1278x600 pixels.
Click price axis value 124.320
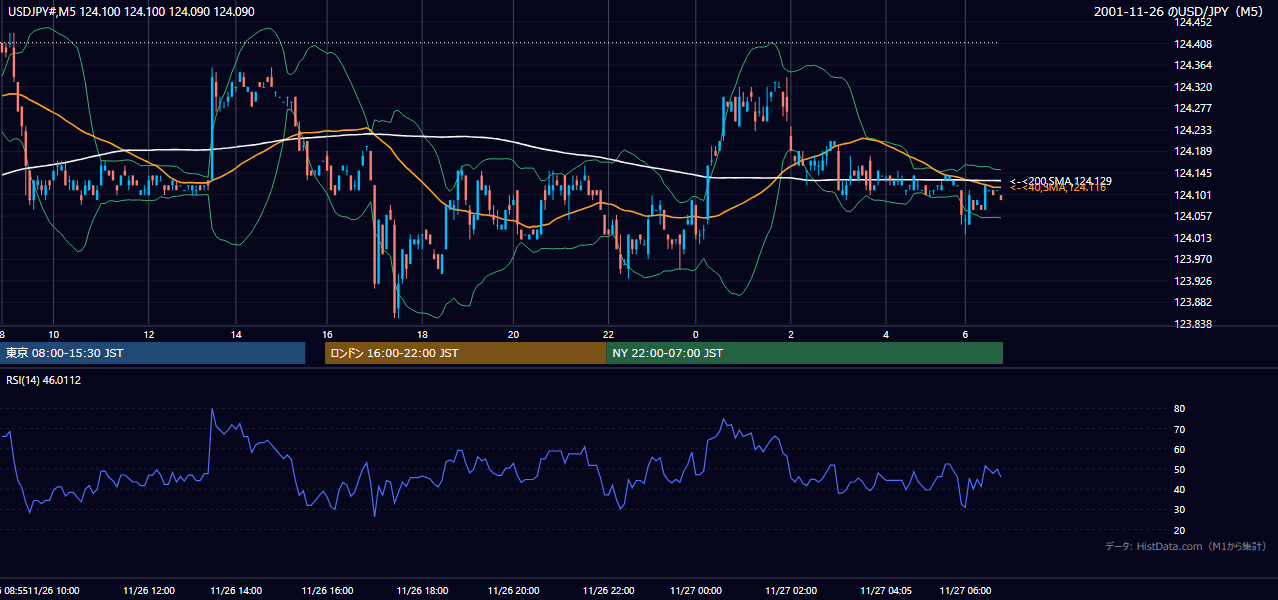tap(1193, 87)
